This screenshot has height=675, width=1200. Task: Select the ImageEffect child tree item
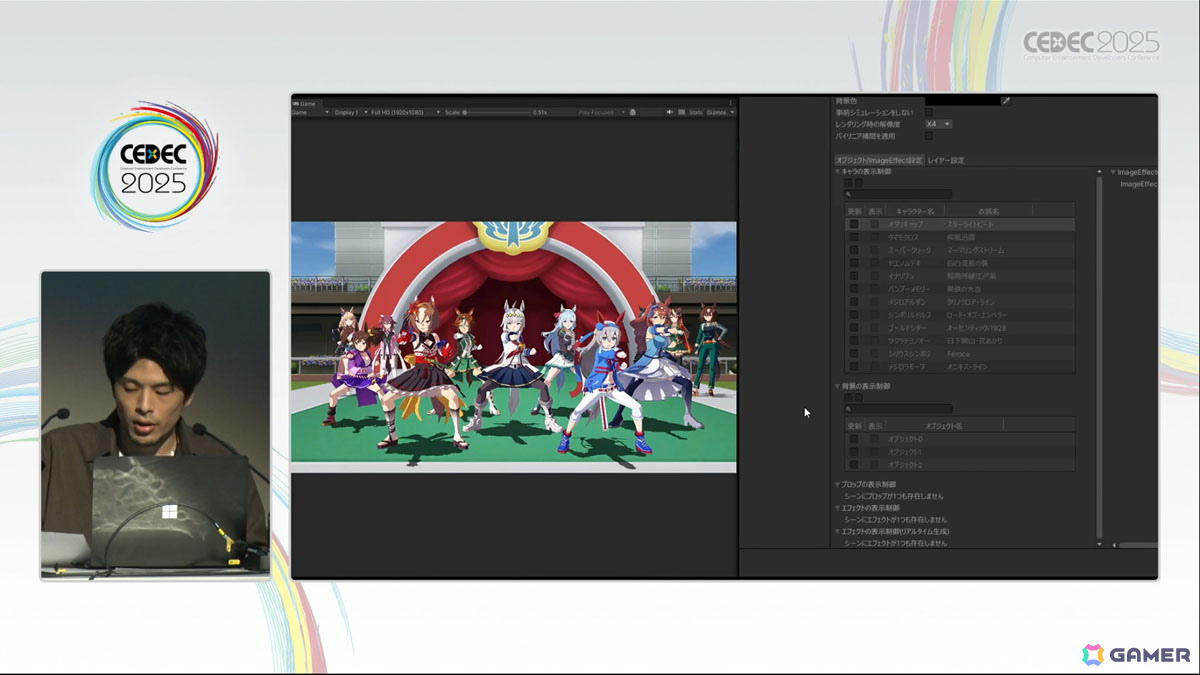click(x=1138, y=184)
